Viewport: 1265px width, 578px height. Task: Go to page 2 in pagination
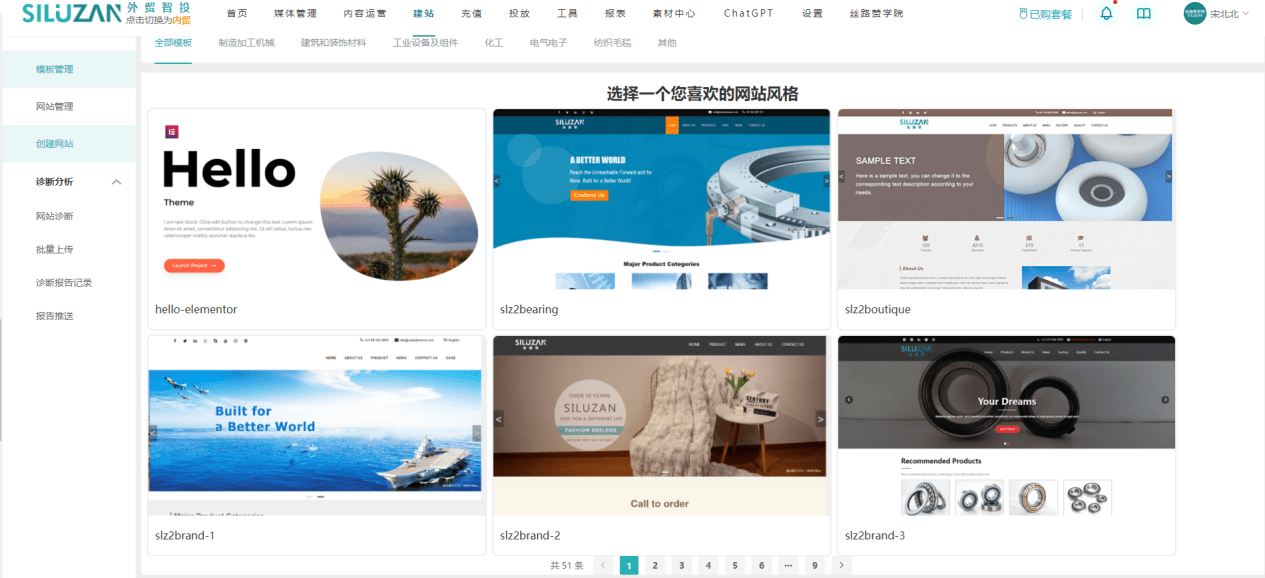[x=655, y=565]
